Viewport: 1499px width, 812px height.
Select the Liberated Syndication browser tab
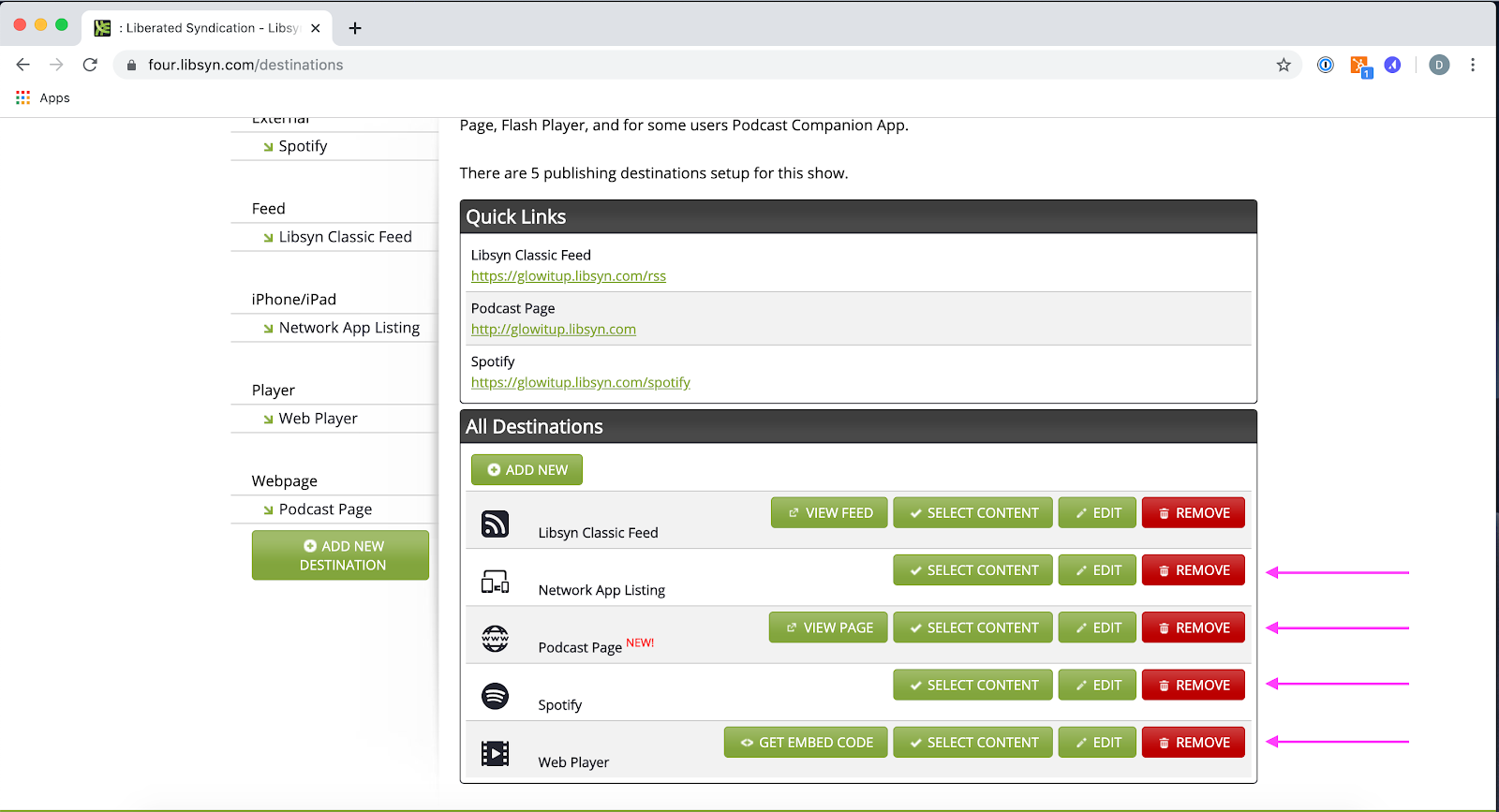coord(208,28)
